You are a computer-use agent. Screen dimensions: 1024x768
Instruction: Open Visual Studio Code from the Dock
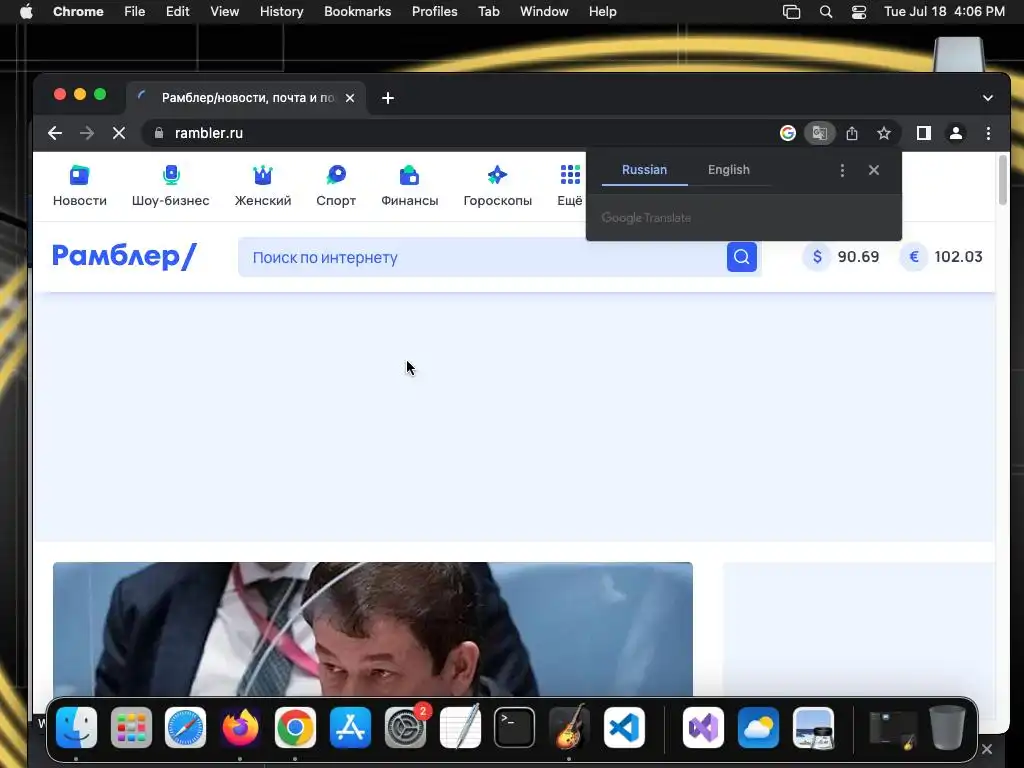click(x=624, y=728)
